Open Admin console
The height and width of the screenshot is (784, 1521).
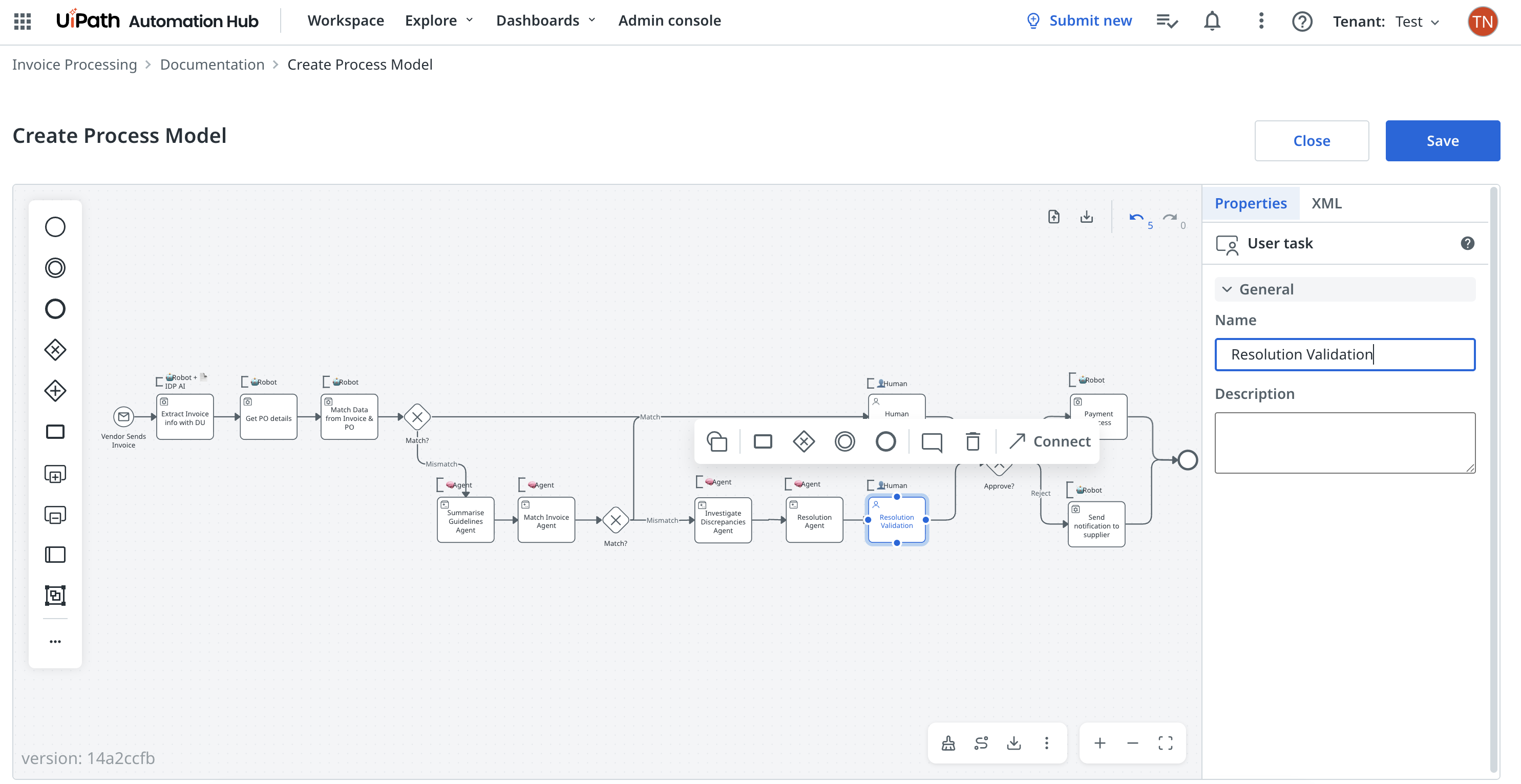click(x=669, y=20)
